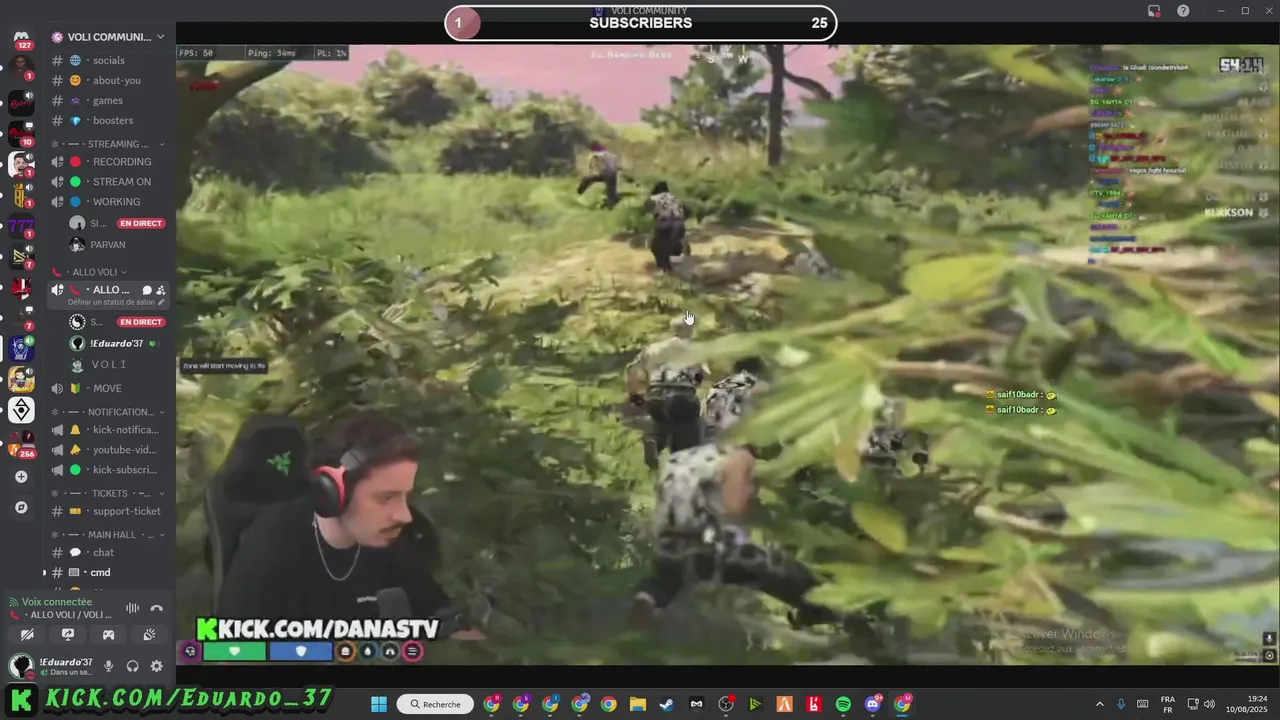The image size is (1280, 720).
Task: Open the soundboard icon
Action: tap(149, 634)
